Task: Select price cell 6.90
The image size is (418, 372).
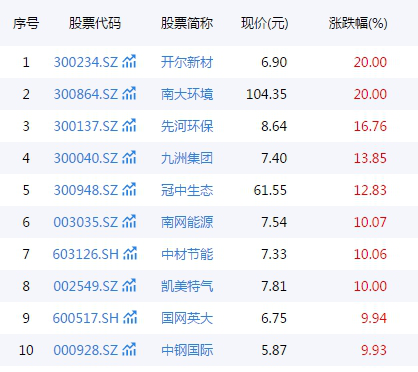Action: coord(274,62)
